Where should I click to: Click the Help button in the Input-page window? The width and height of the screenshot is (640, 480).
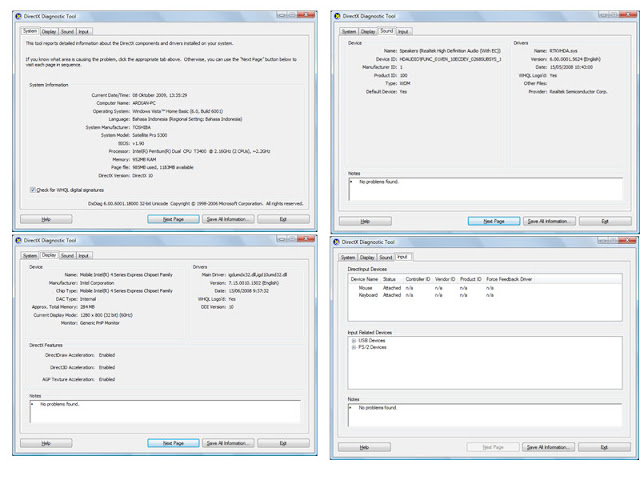tap(364, 447)
